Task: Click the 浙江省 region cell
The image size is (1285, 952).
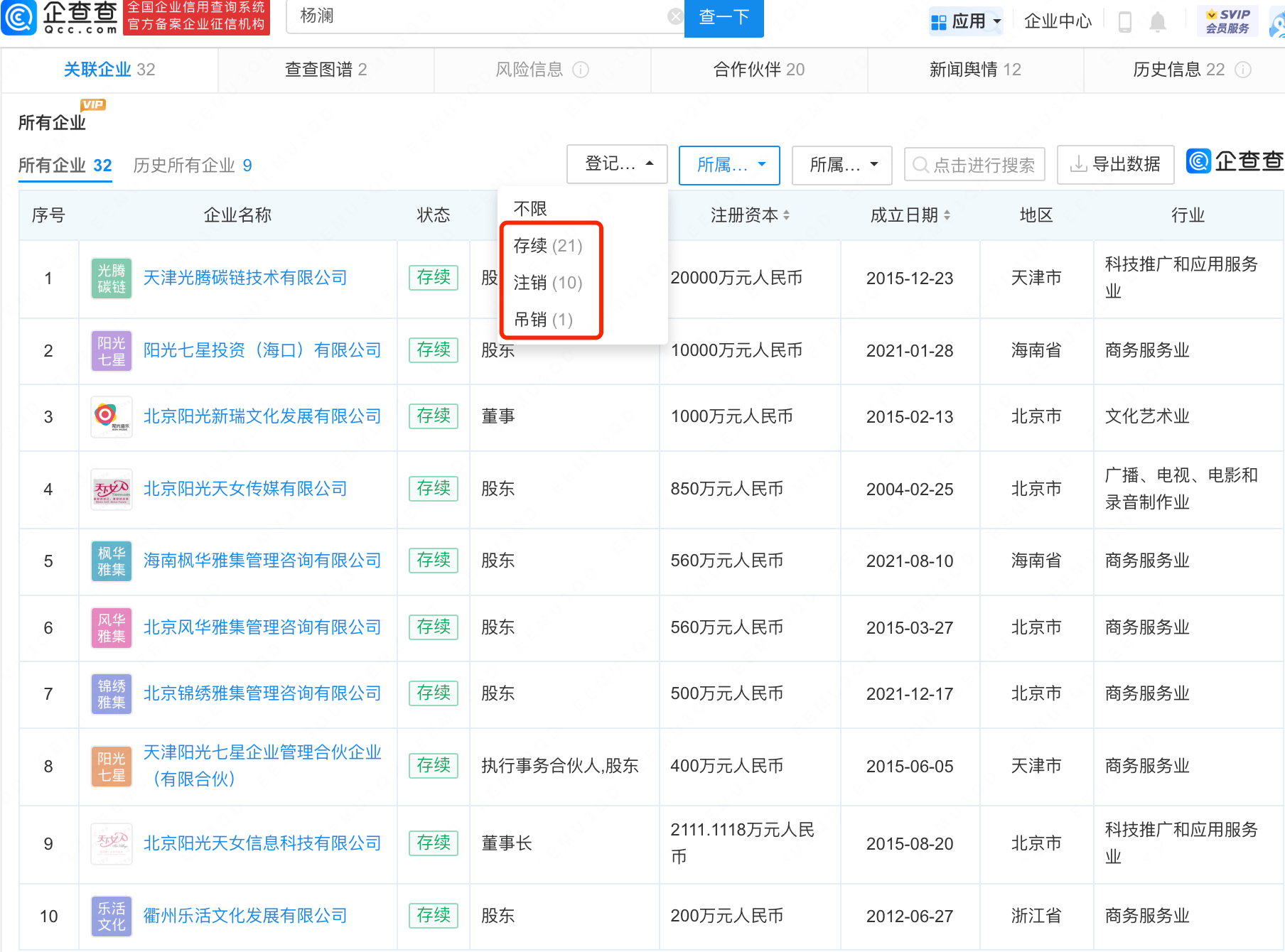Action: (x=1036, y=916)
